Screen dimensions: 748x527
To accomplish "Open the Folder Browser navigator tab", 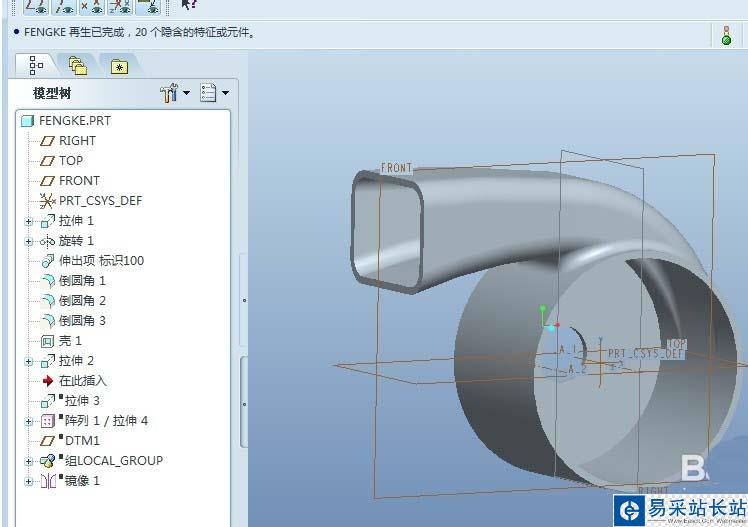I will click(x=77, y=66).
